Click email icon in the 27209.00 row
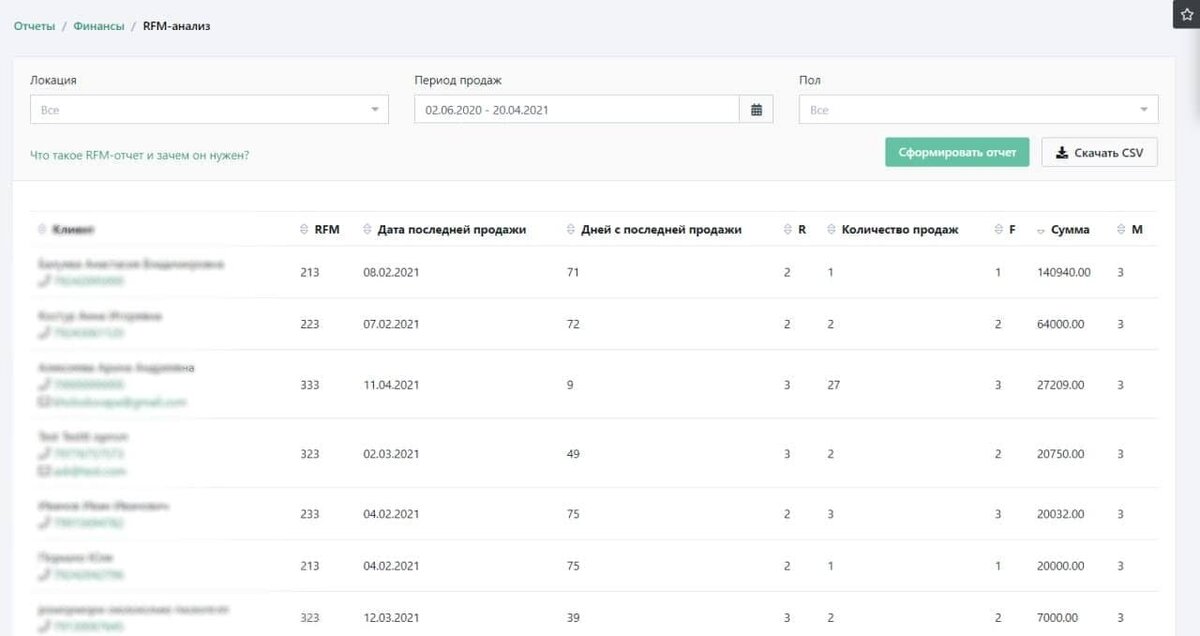 tap(43, 402)
